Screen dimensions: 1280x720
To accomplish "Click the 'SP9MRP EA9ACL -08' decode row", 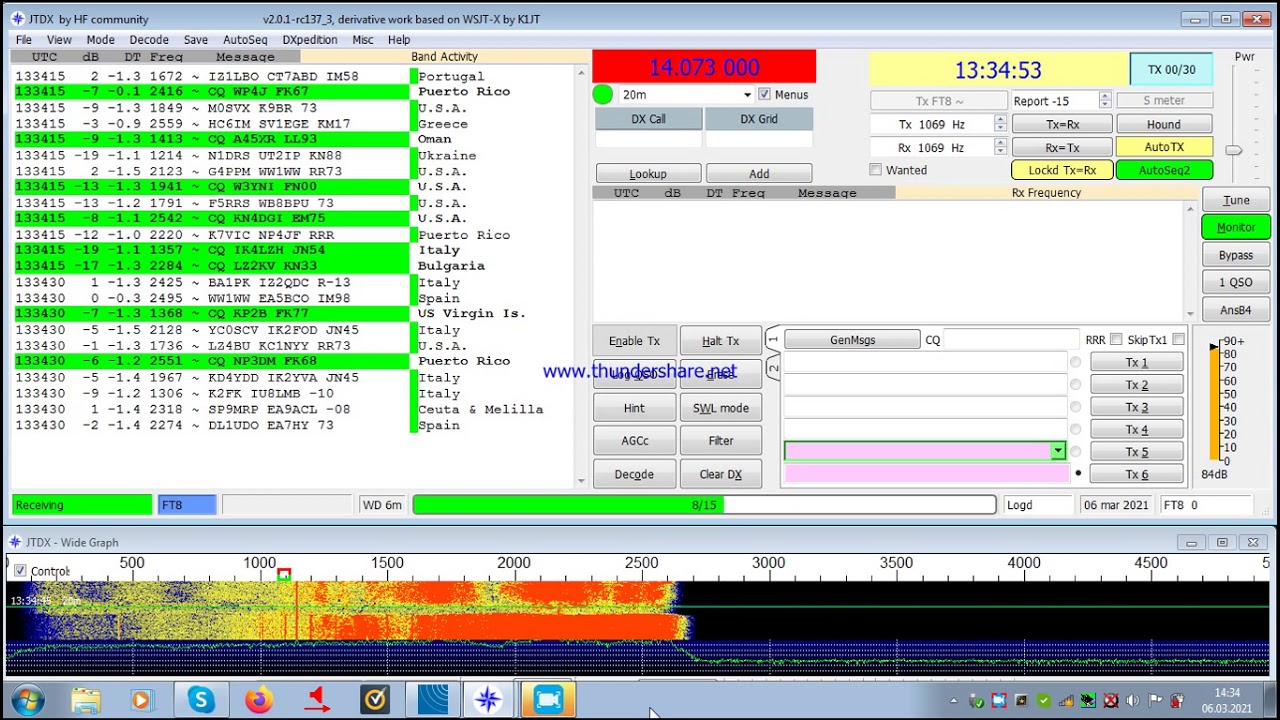I will [x=211, y=409].
